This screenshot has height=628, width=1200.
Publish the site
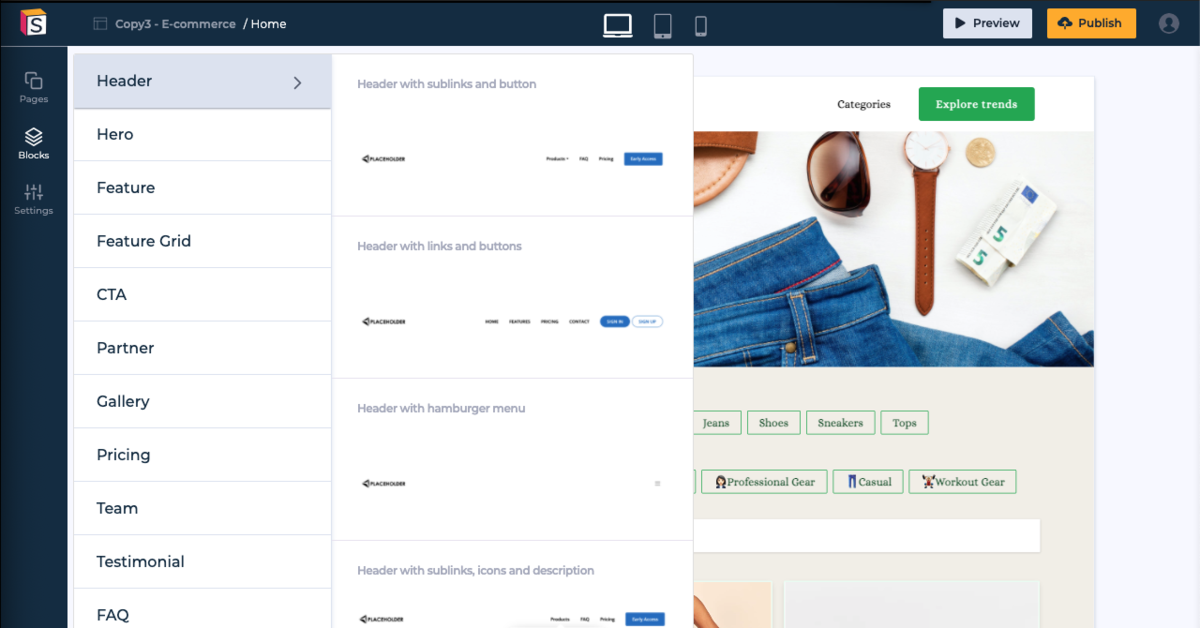1091,23
